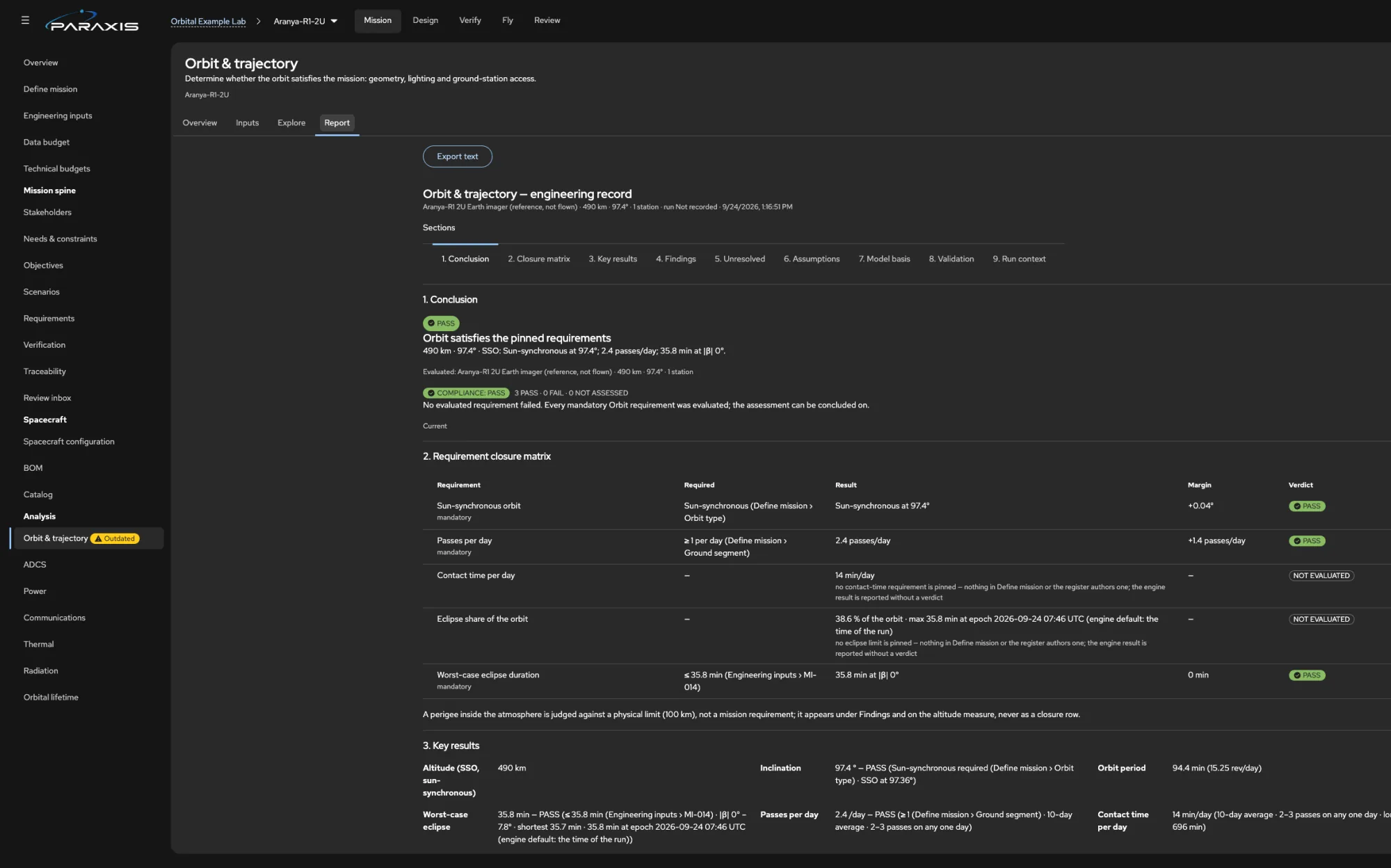Select the Mission top tab
This screenshot has width=1391, height=868.
pyautogui.click(x=378, y=20)
